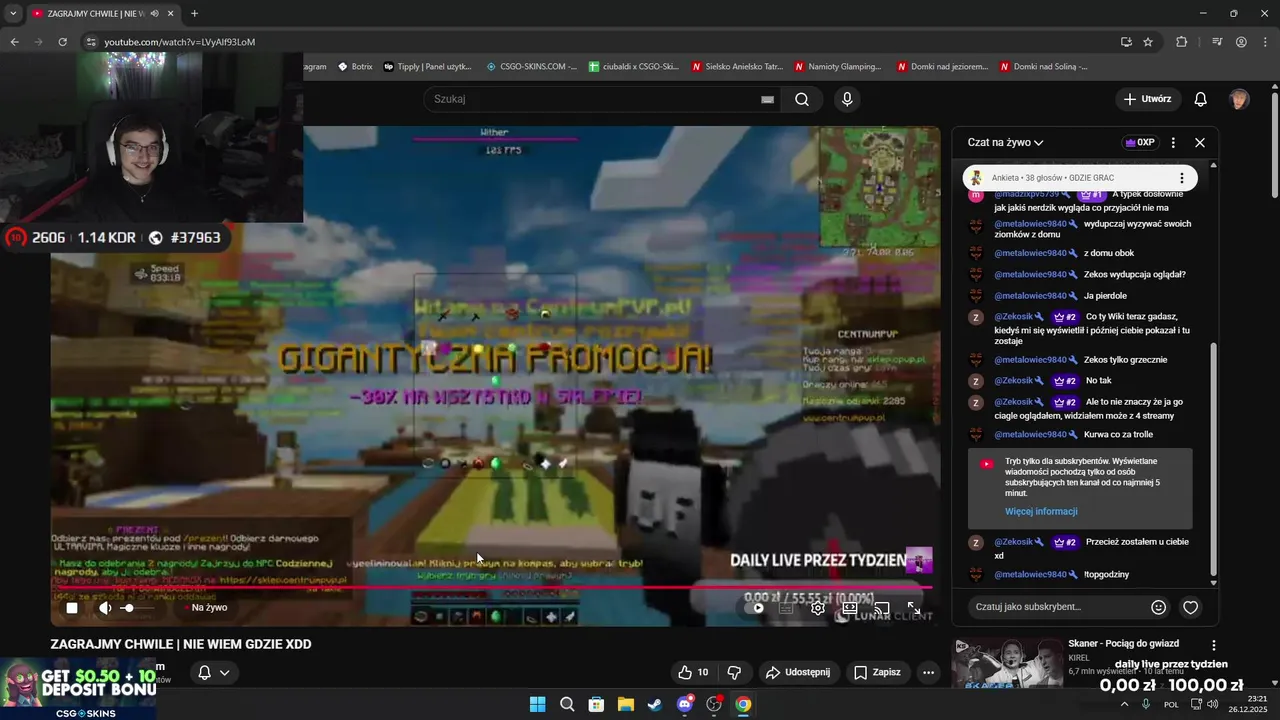
Task: Open the Botrix bookmark
Action: [355, 67]
